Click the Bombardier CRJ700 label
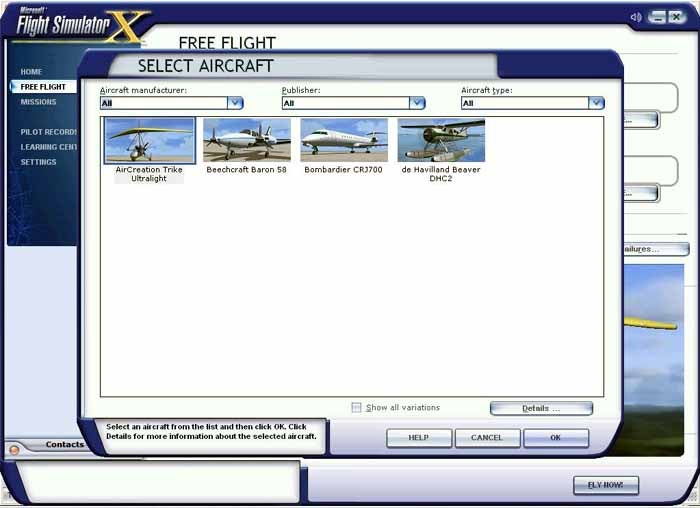 coord(343,170)
